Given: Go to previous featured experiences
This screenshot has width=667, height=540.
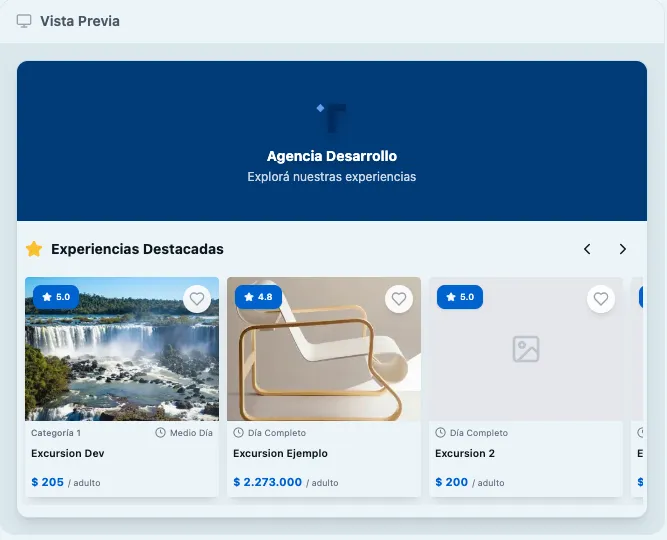Looking at the screenshot, I should click(587, 249).
